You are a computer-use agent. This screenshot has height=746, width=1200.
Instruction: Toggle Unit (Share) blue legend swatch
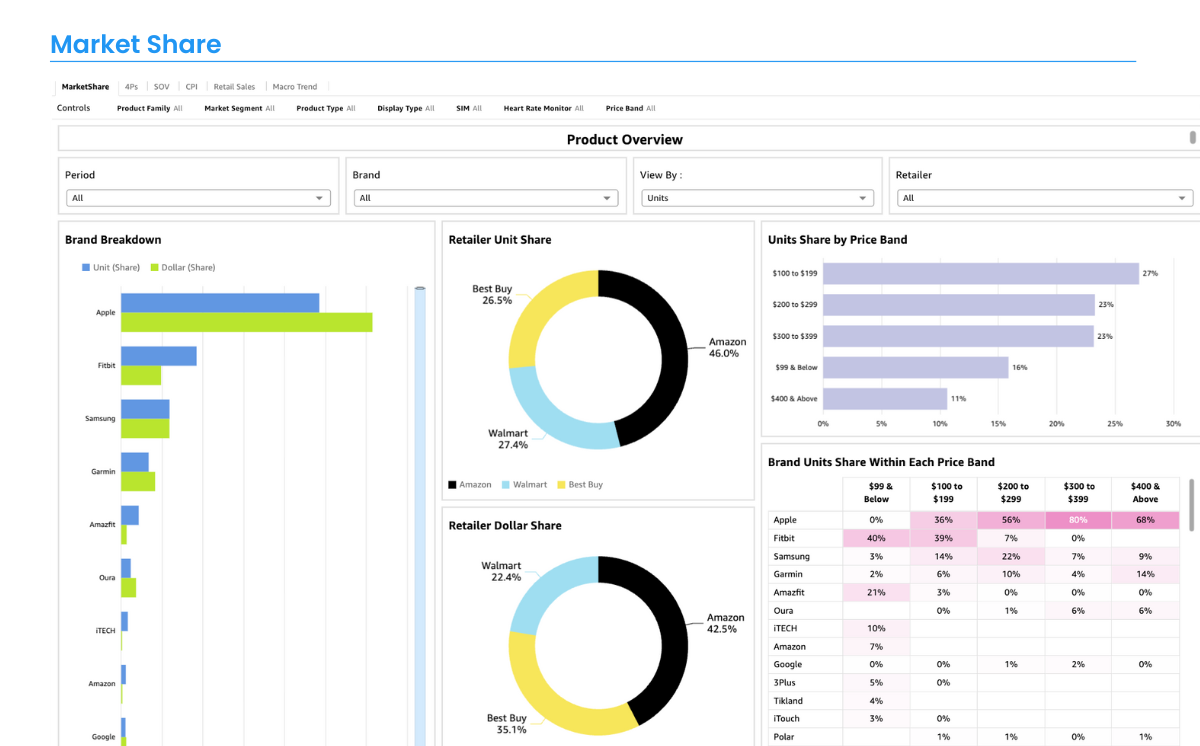point(86,268)
